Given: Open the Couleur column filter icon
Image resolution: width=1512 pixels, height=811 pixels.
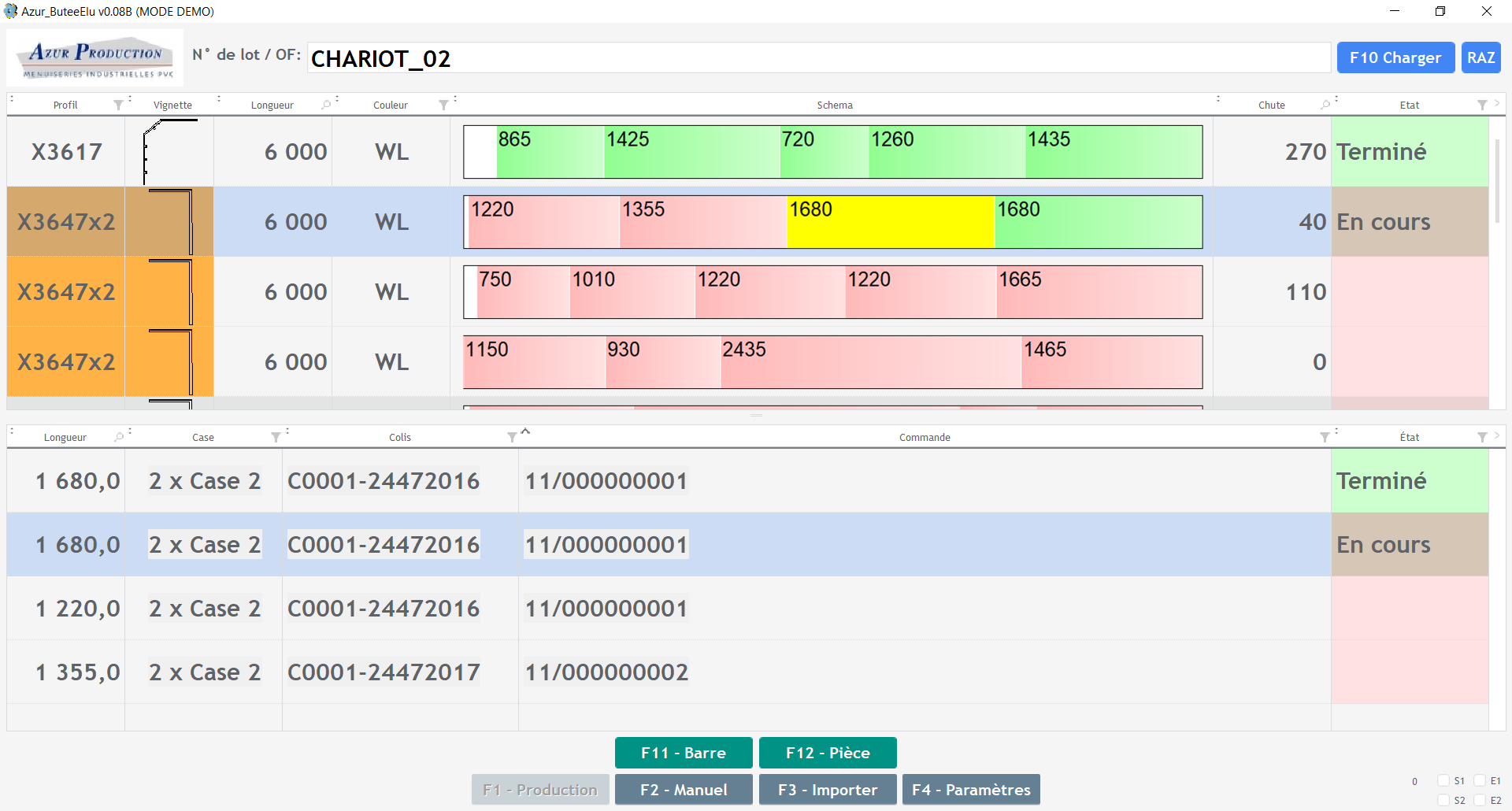Looking at the screenshot, I should (x=443, y=106).
